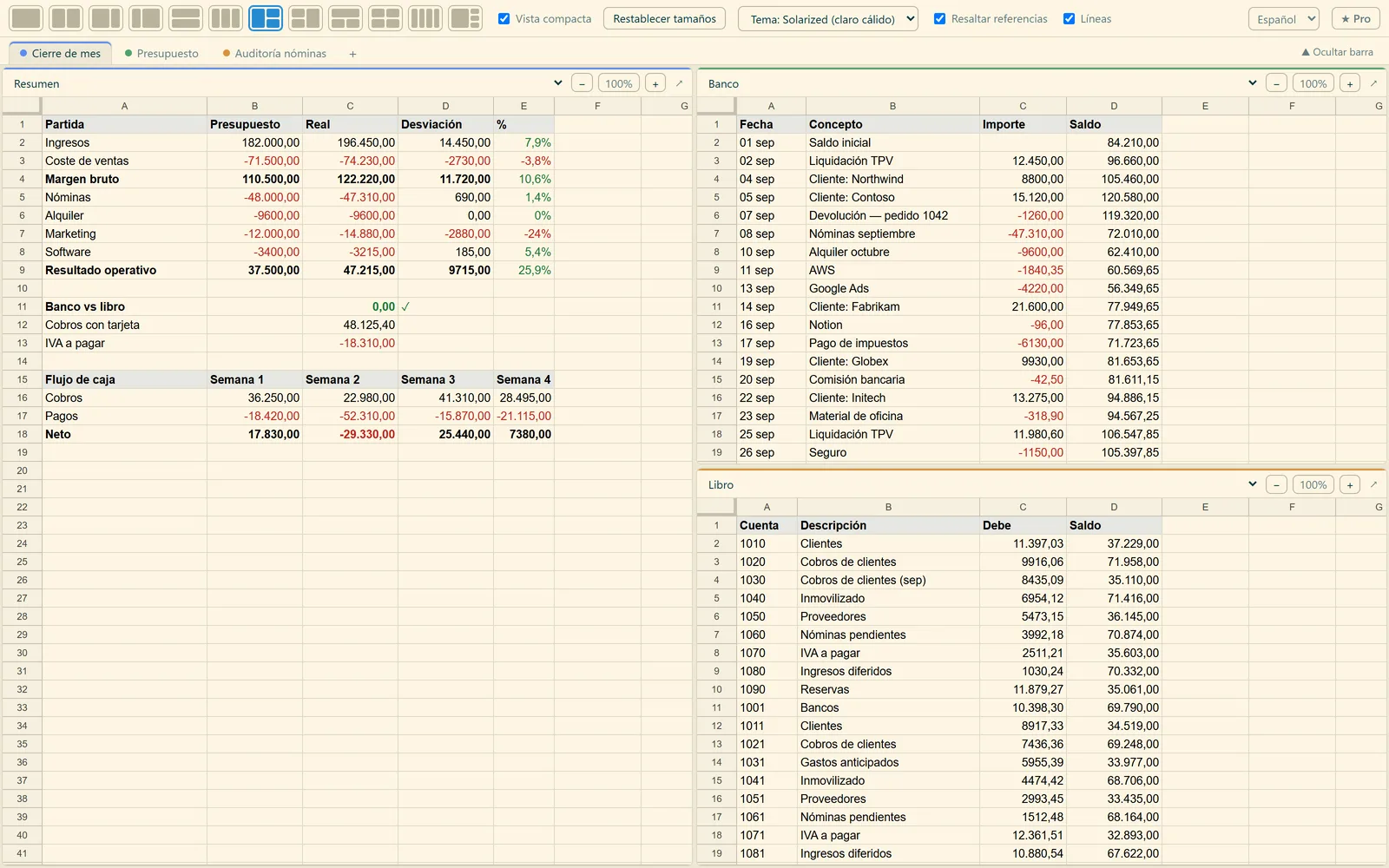Pick the three equal columns layout

coord(226,18)
